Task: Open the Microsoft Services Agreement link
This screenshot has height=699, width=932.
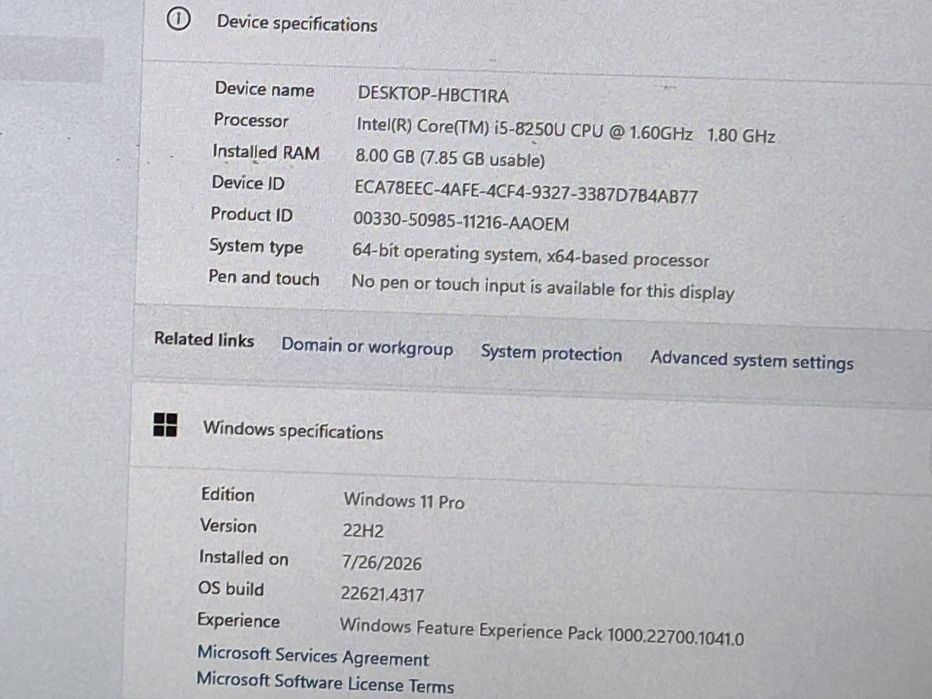Action: [x=313, y=656]
